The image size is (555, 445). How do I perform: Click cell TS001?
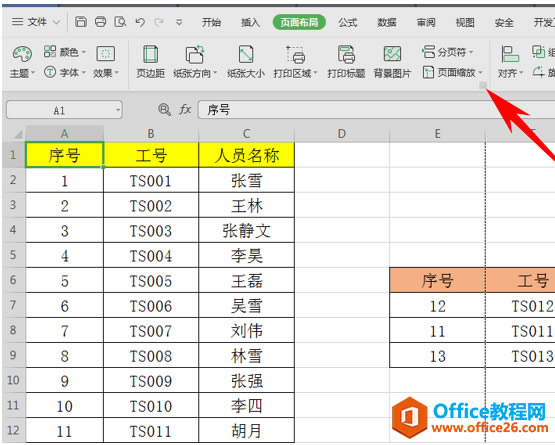click(151, 180)
